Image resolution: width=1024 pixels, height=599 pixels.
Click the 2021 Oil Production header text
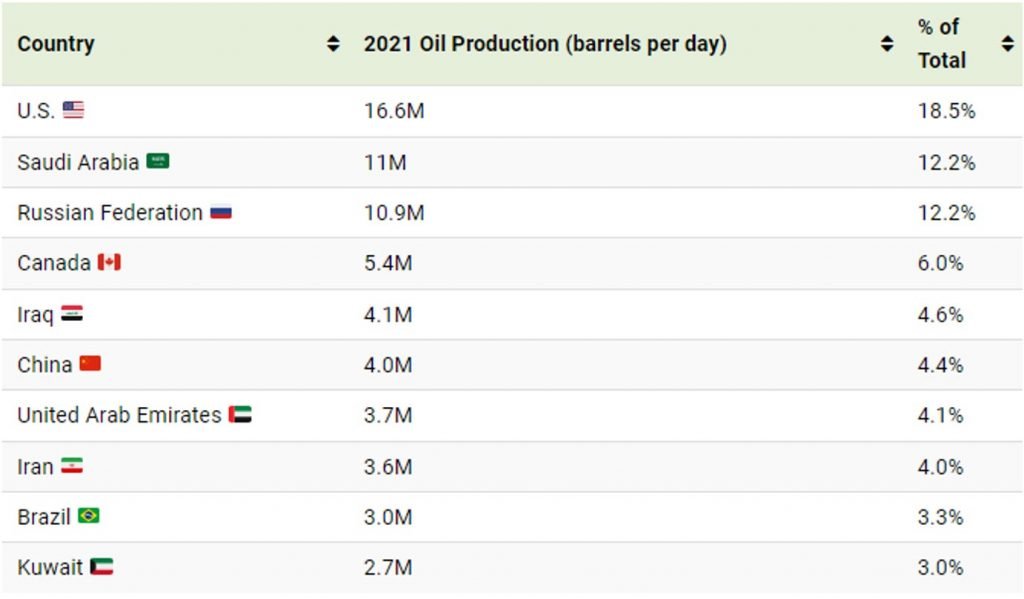pos(545,44)
